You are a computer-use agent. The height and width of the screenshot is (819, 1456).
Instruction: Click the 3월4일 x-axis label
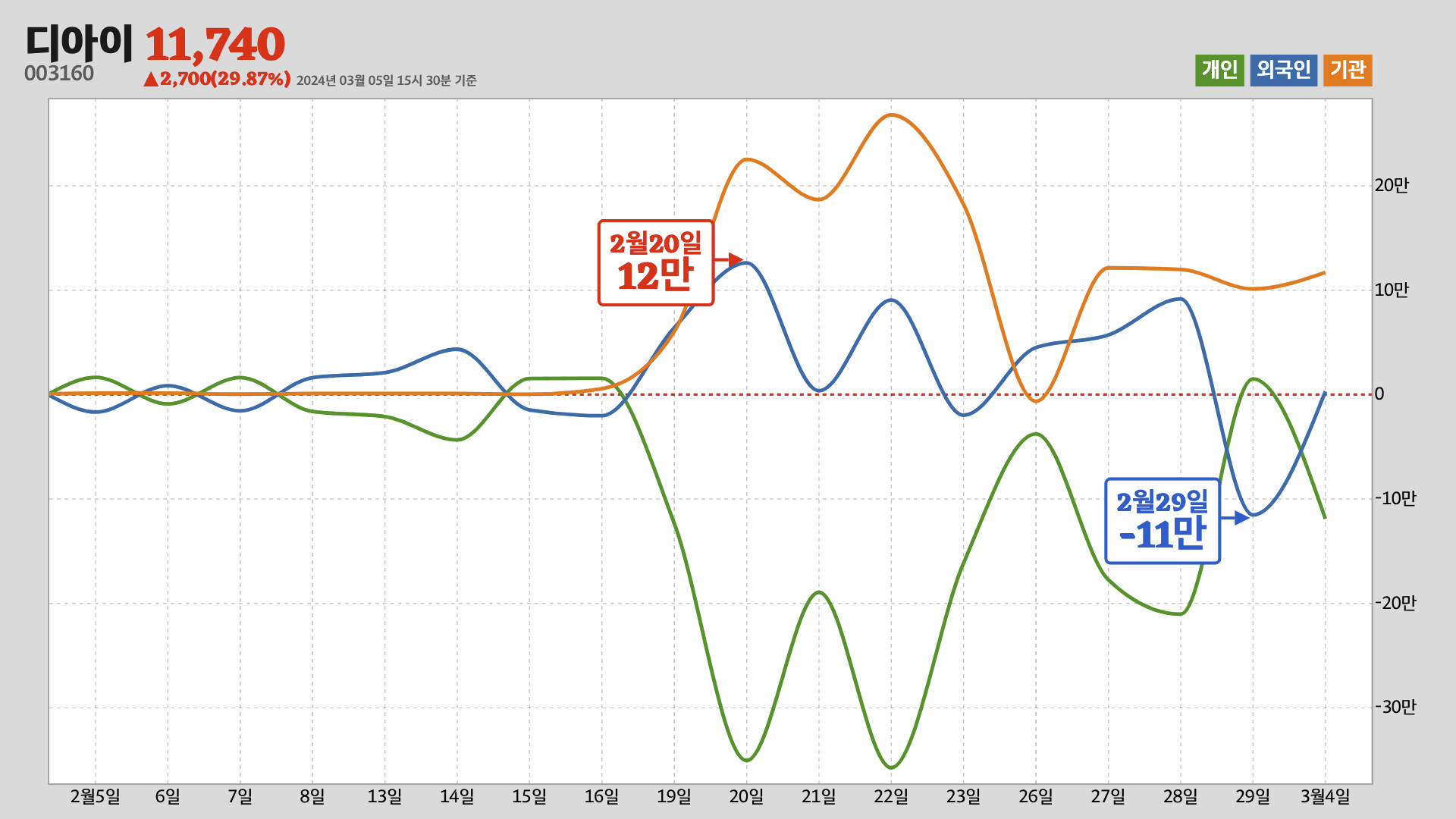coord(1326,797)
